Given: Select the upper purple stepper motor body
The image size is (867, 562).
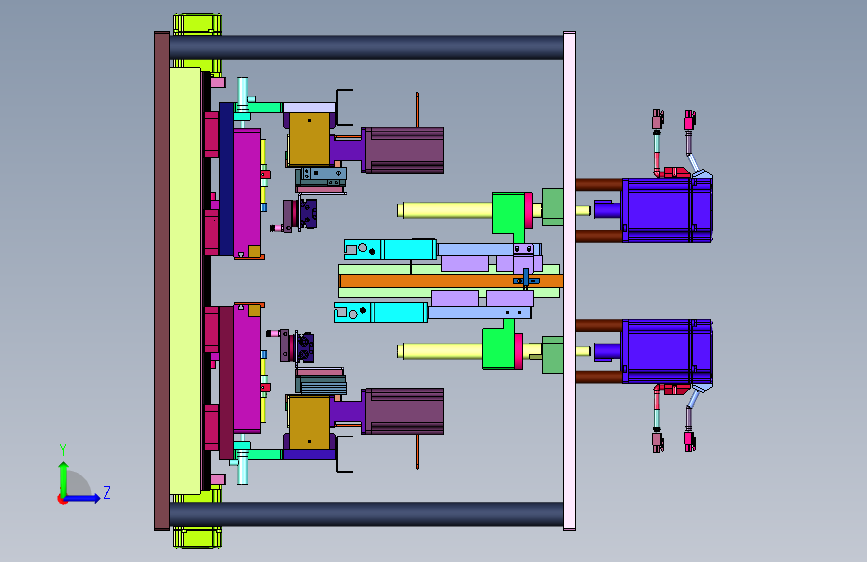Looking at the screenshot, I should [403, 150].
